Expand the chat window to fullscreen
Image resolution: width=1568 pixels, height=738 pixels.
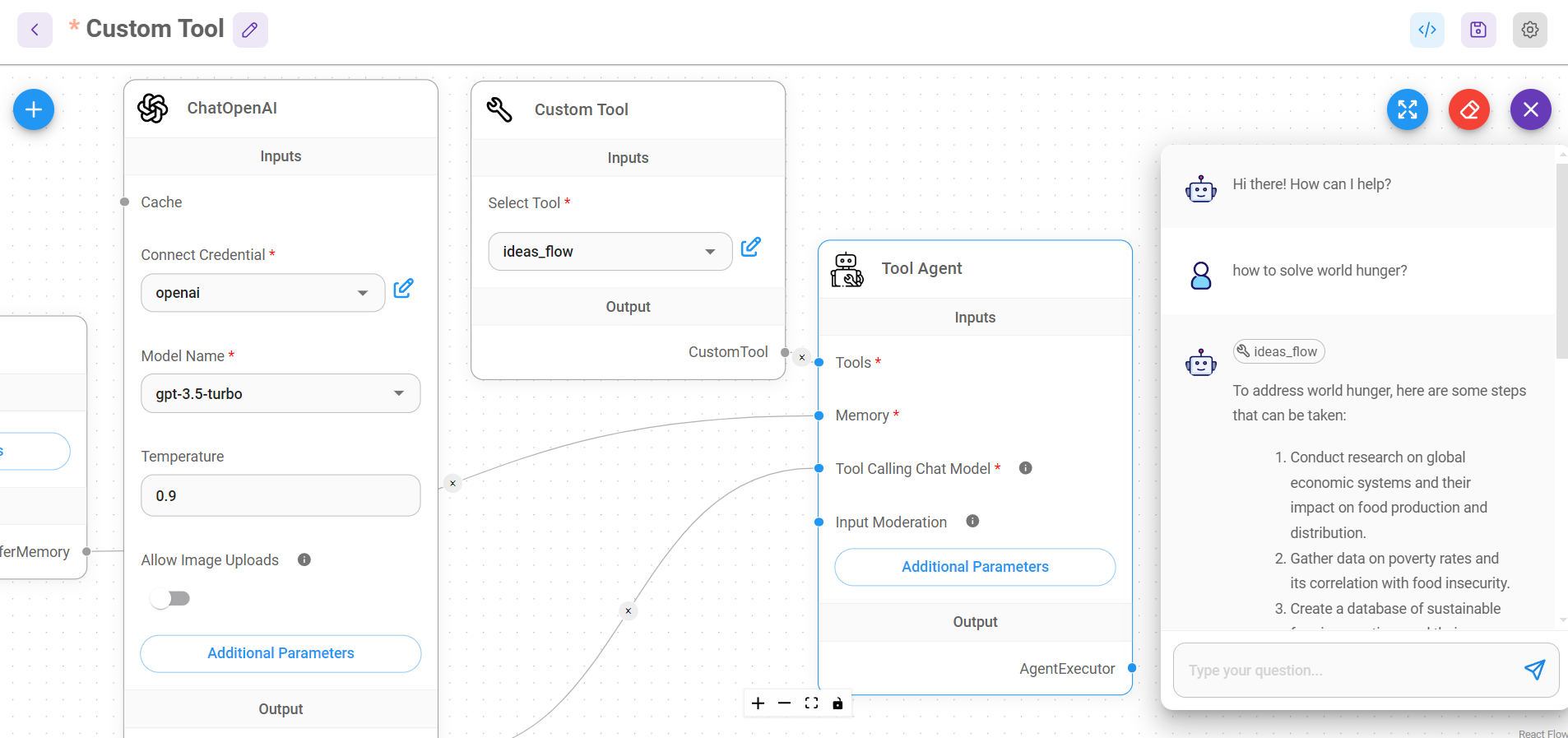point(1407,109)
